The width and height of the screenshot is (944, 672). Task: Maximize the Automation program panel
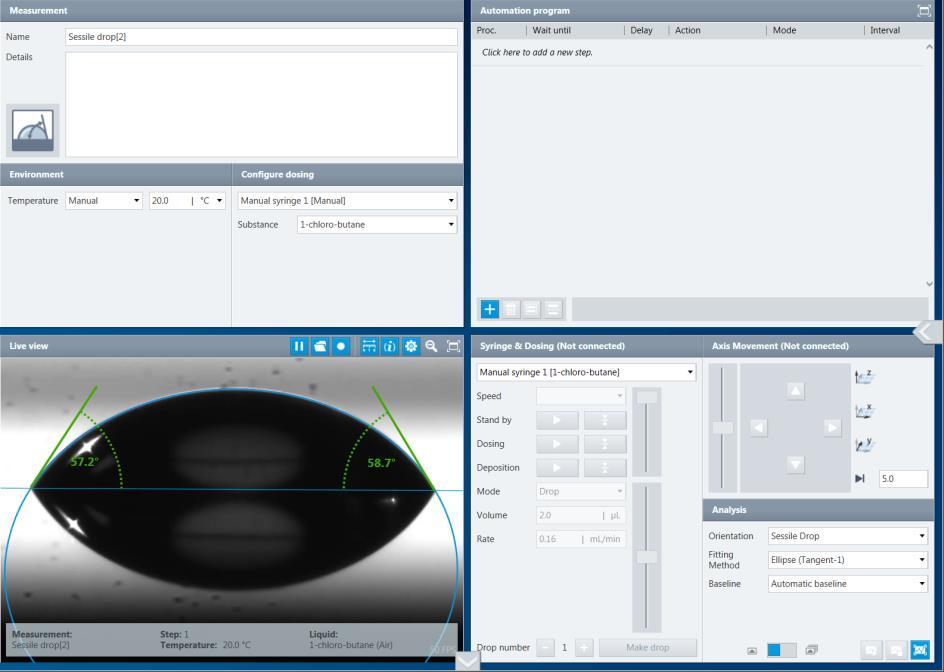[924, 10]
